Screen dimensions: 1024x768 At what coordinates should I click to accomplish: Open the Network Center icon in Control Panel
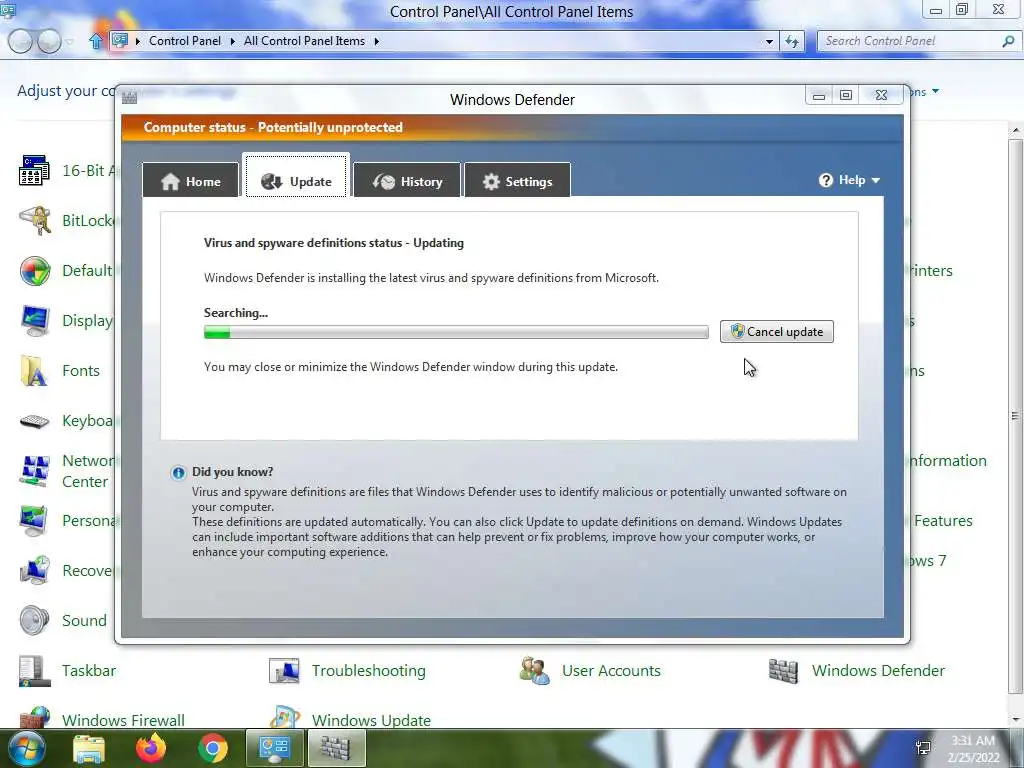(35, 471)
